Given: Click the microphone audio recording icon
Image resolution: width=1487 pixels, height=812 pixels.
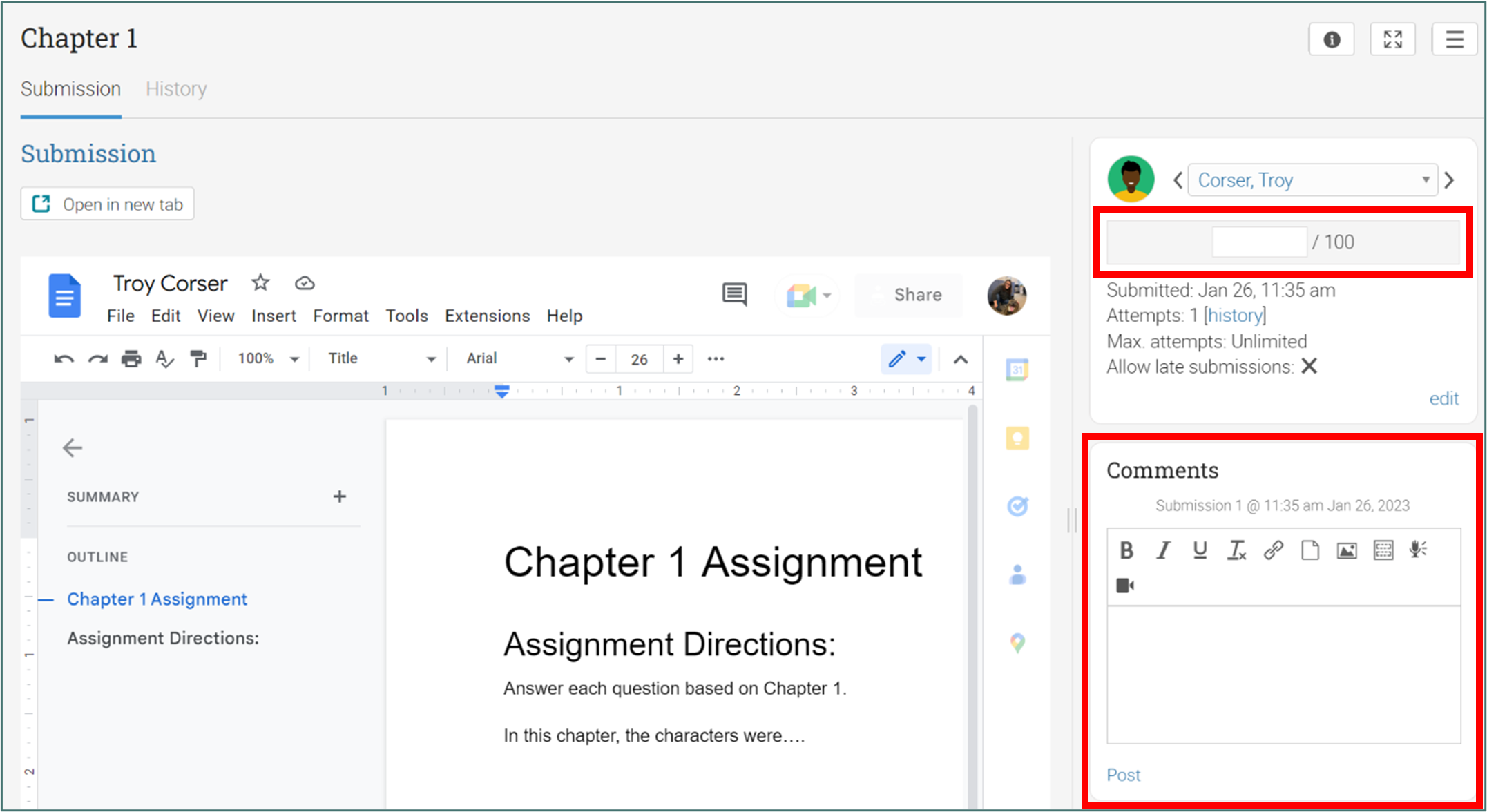Looking at the screenshot, I should [x=1418, y=550].
